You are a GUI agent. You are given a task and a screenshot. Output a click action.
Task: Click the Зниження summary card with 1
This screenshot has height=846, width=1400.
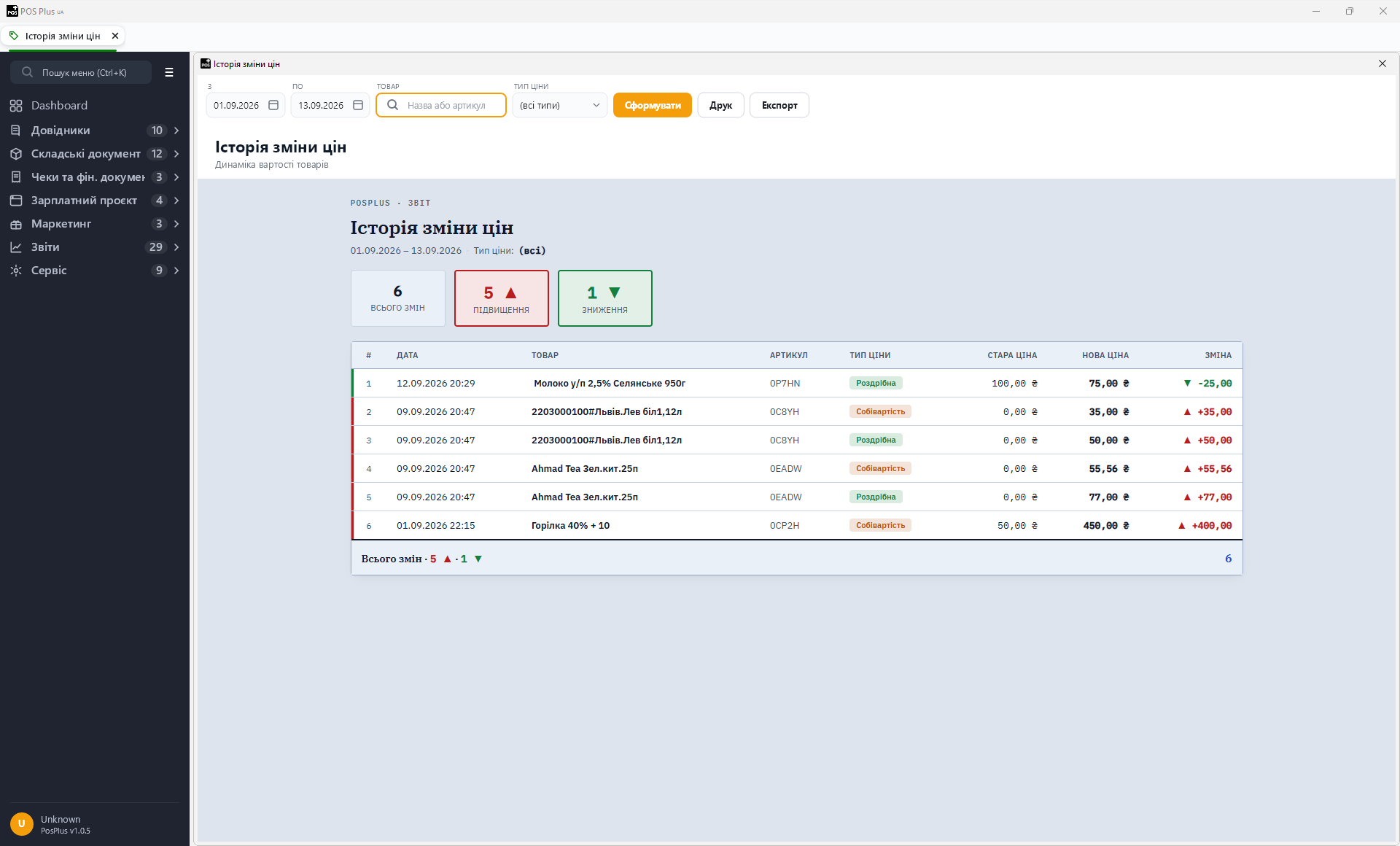(605, 298)
